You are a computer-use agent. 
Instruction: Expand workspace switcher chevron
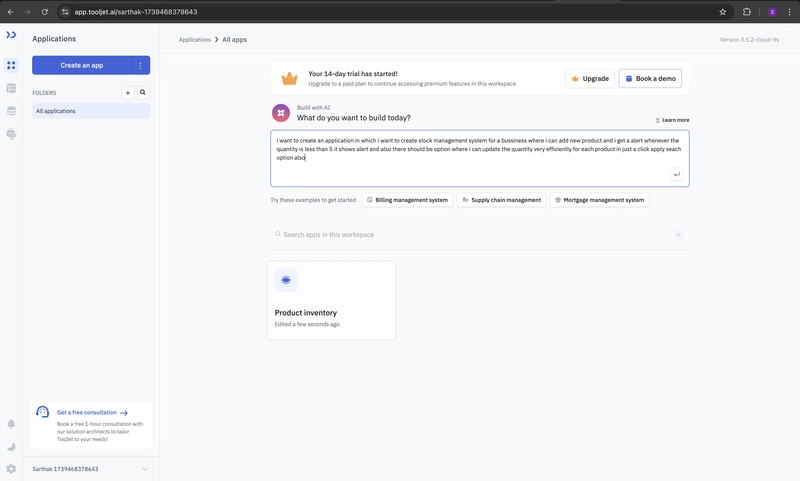click(x=145, y=469)
